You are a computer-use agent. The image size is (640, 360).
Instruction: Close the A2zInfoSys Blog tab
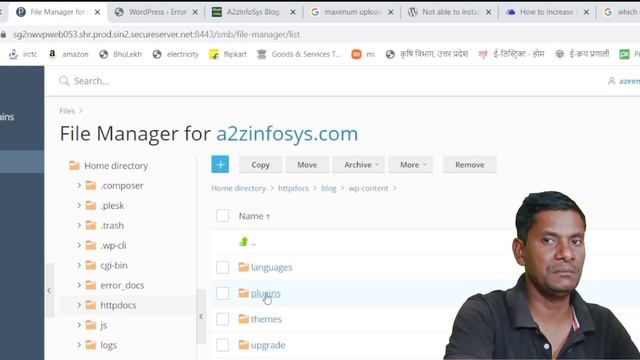point(293,12)
